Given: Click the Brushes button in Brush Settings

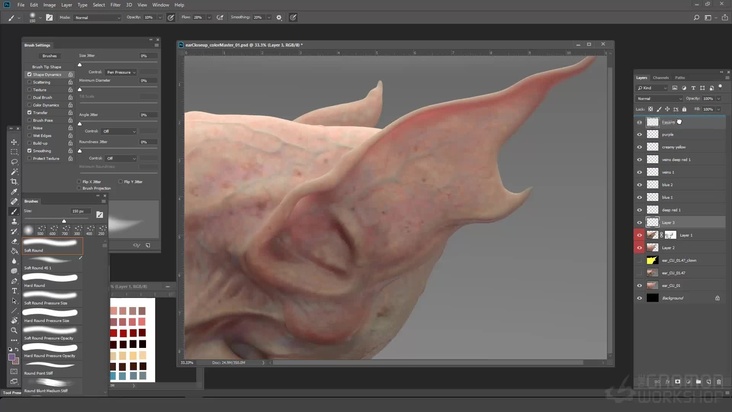Looking at the screenshot, I should tap(49, 56).
